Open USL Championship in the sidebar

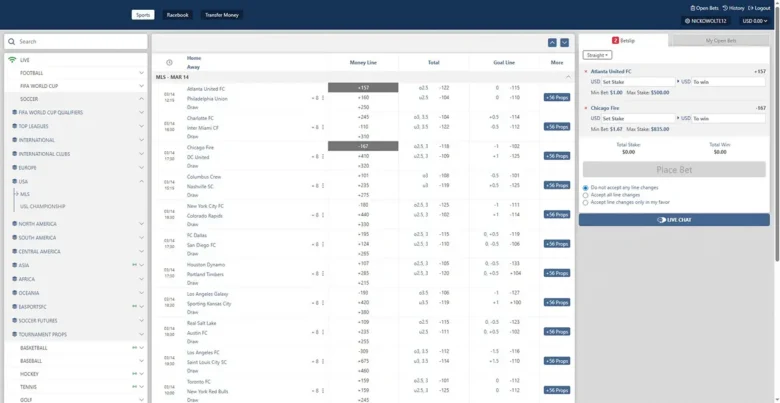pyautogui.click(x=42, y=206)
